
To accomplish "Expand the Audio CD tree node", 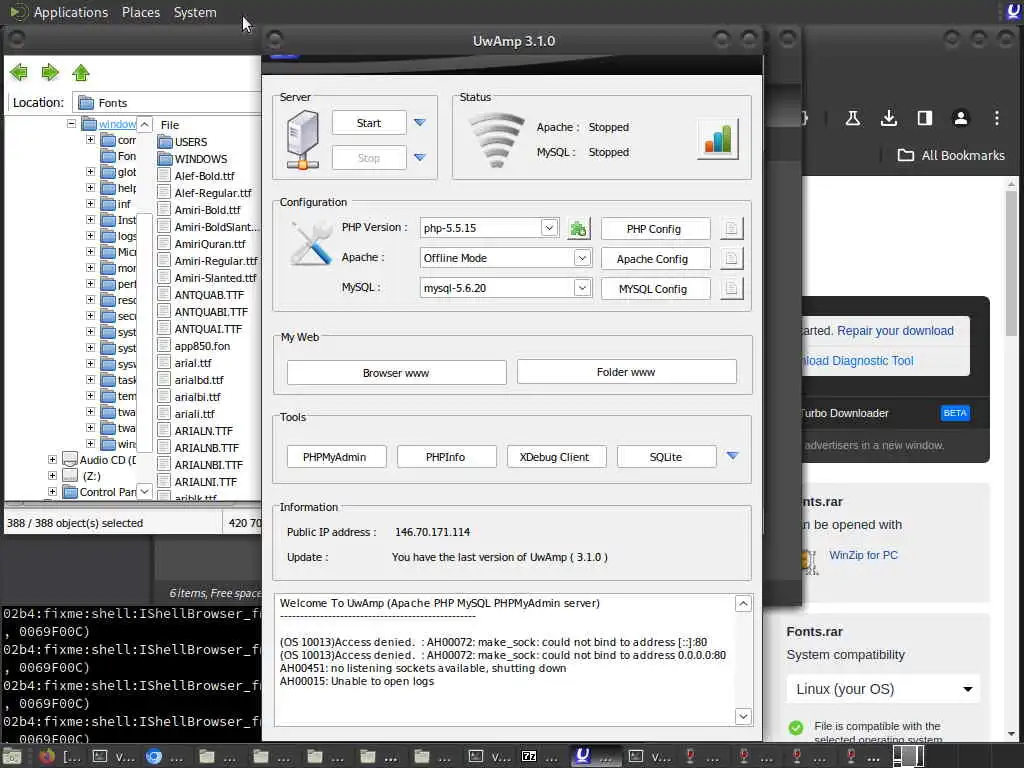I will [52, 460].
